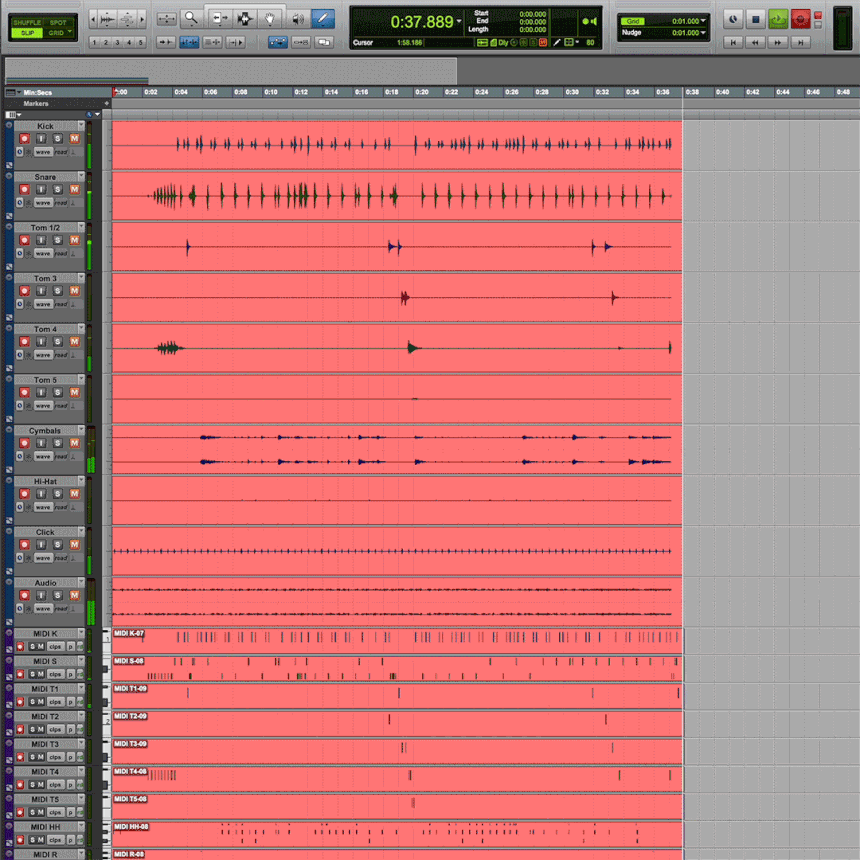Open the main counter time scale dropdown
This screenshot has width=860, height=860.
459,20
